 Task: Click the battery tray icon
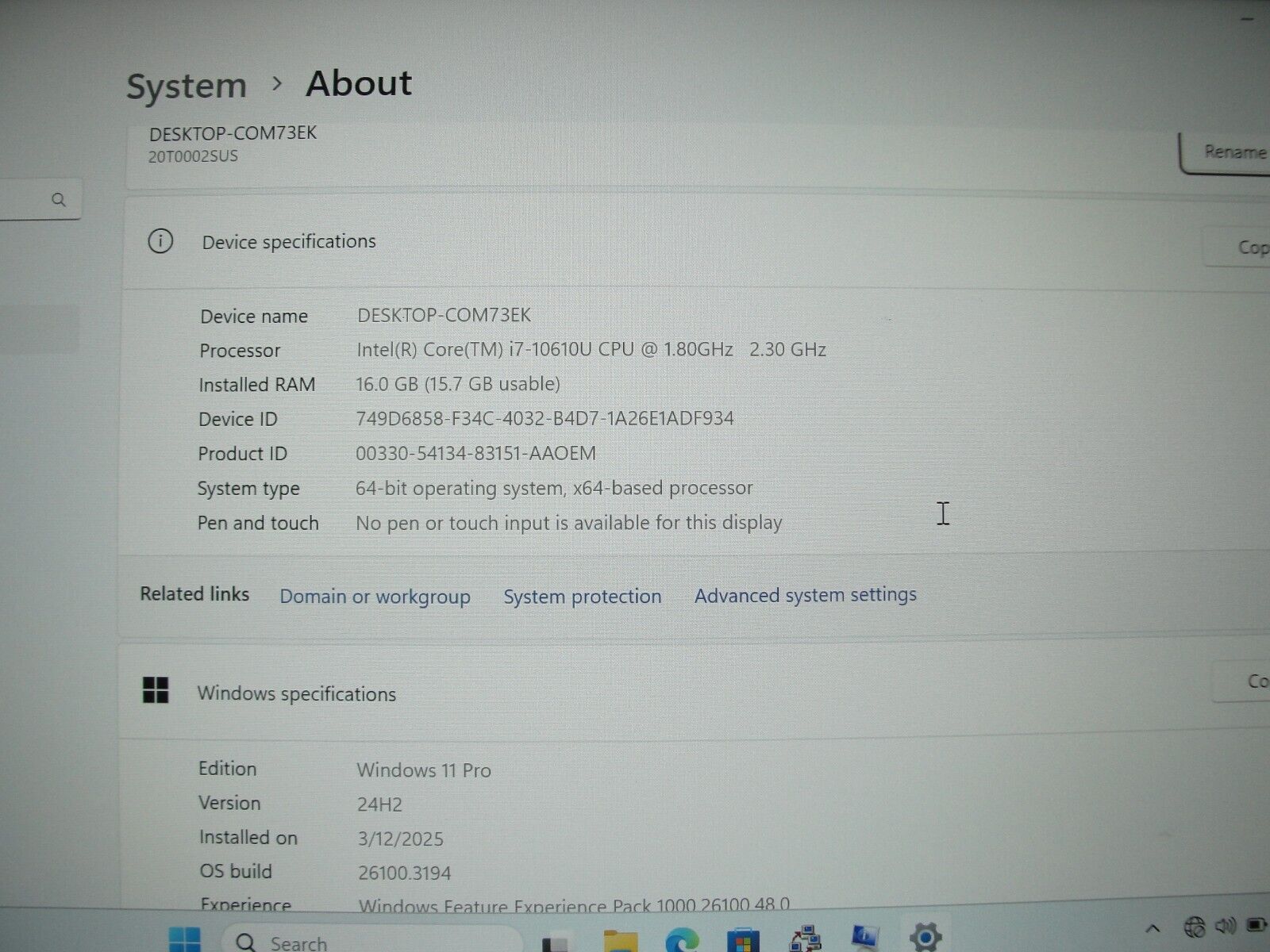coord(1257,925)
